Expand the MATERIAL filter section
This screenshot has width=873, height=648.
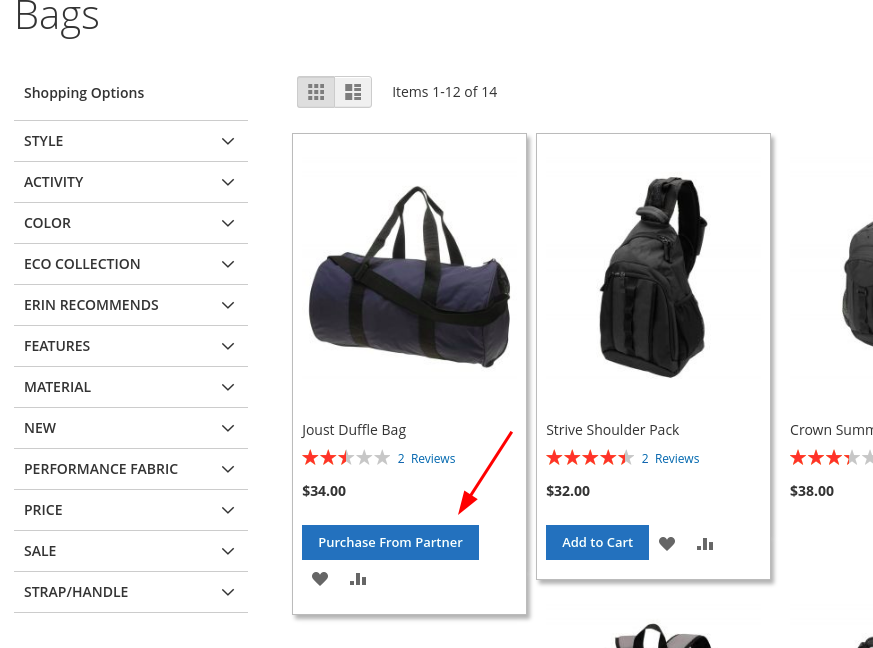click(131, 387)
